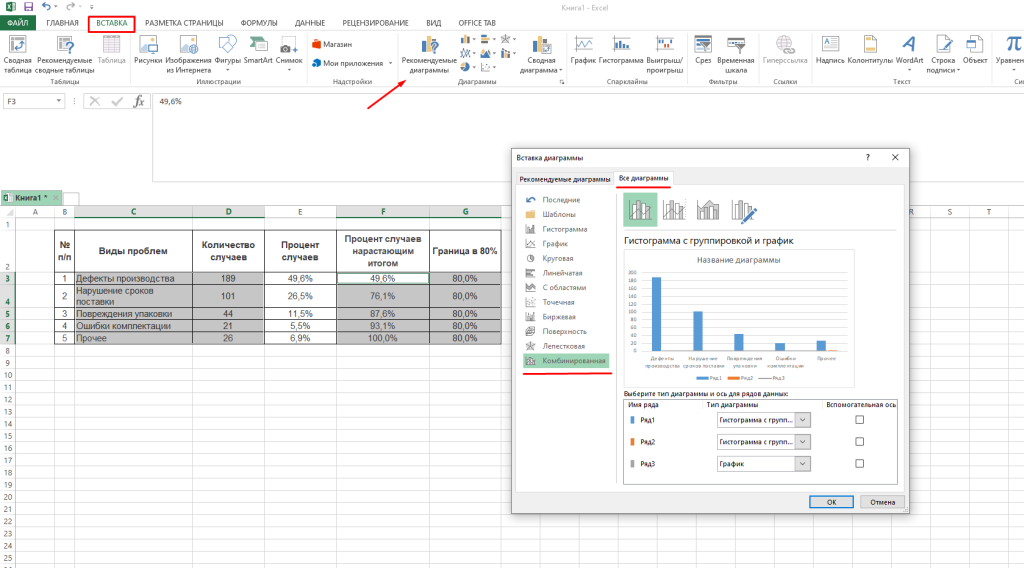Confirm chart insertion with ОК
Image resolution: width=1024 pixels, height=568 pixels.
coord(831,502)
